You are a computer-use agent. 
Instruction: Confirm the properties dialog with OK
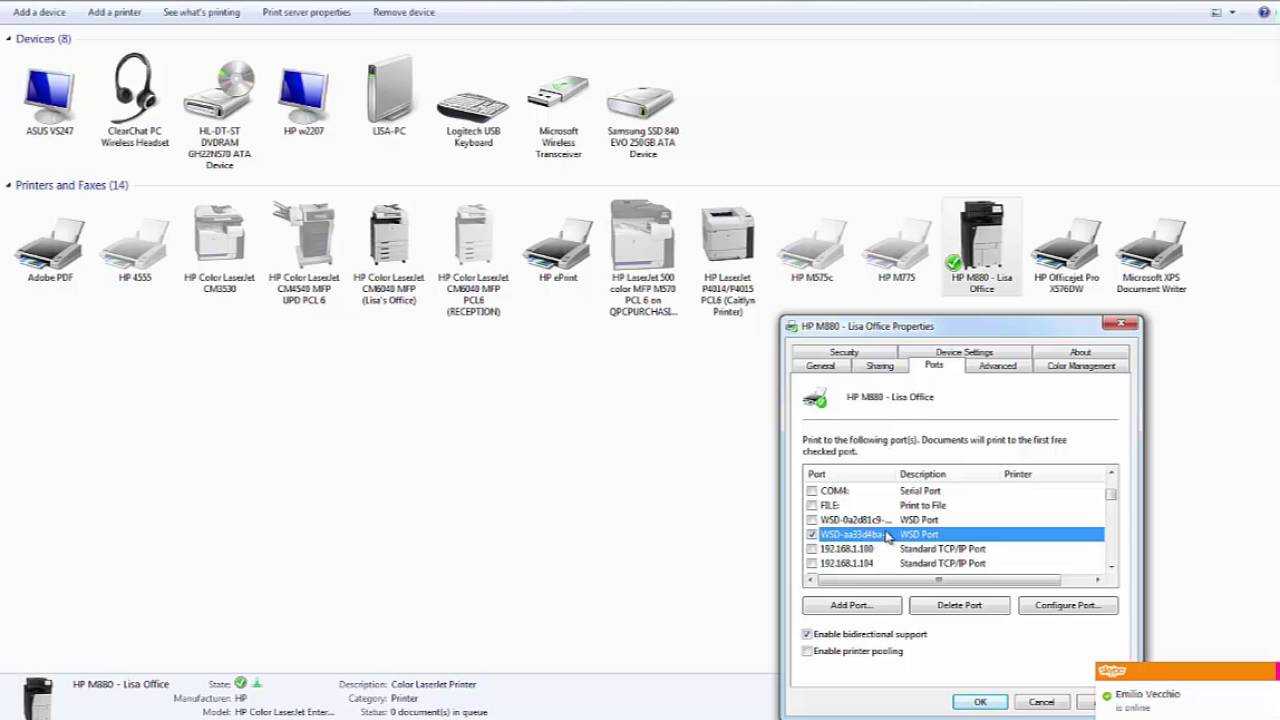[980, 702]
